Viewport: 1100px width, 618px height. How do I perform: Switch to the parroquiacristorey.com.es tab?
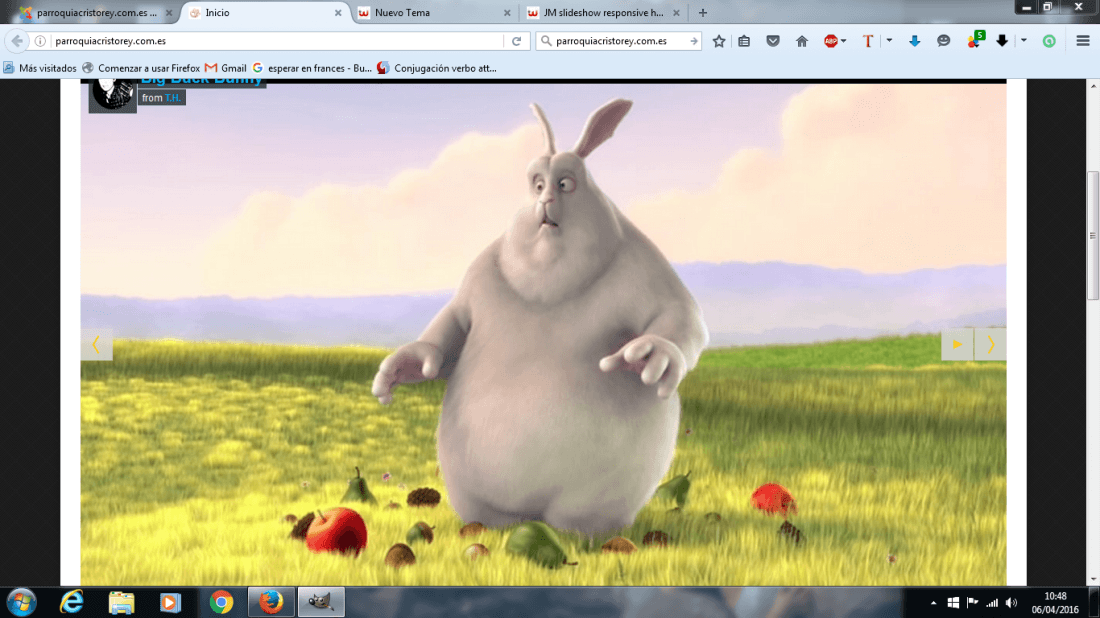(97, 13)
